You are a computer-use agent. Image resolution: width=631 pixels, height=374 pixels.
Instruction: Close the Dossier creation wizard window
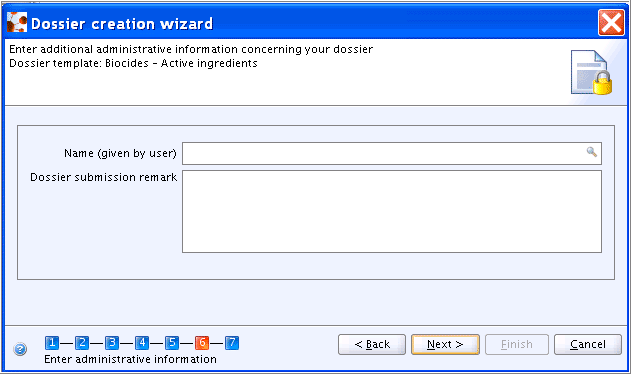[611, 23]
